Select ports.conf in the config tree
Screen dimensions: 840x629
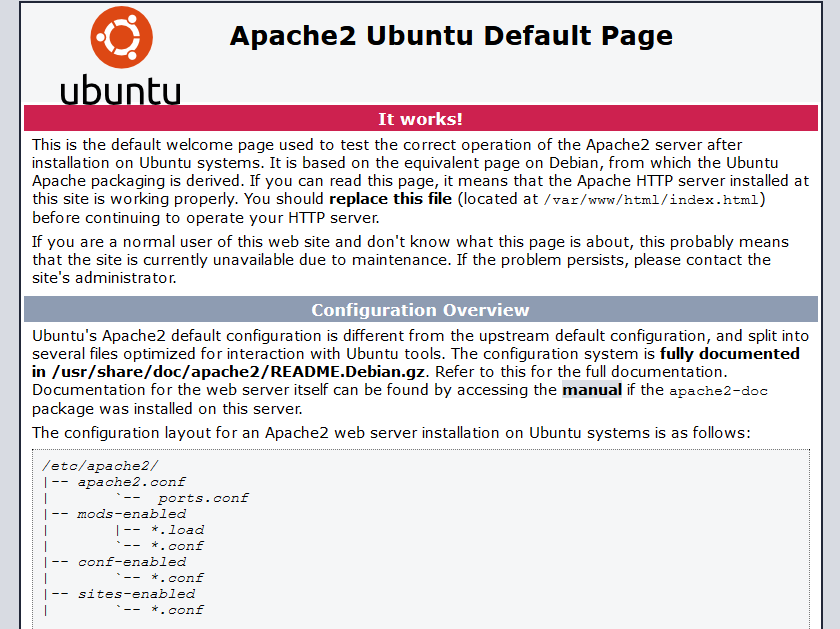(x=203, y=498)
